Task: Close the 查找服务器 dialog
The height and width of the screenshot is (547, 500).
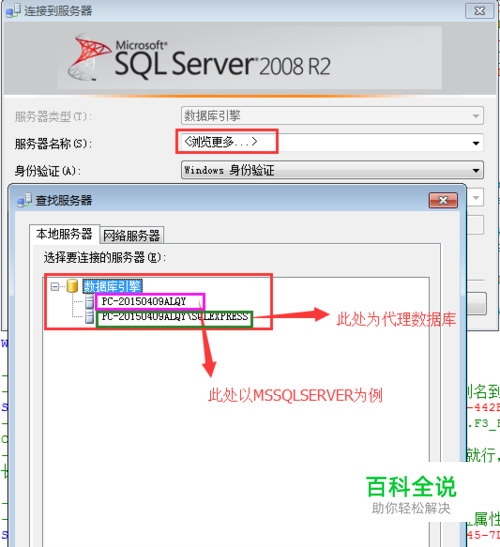Action: click(443, 201)
